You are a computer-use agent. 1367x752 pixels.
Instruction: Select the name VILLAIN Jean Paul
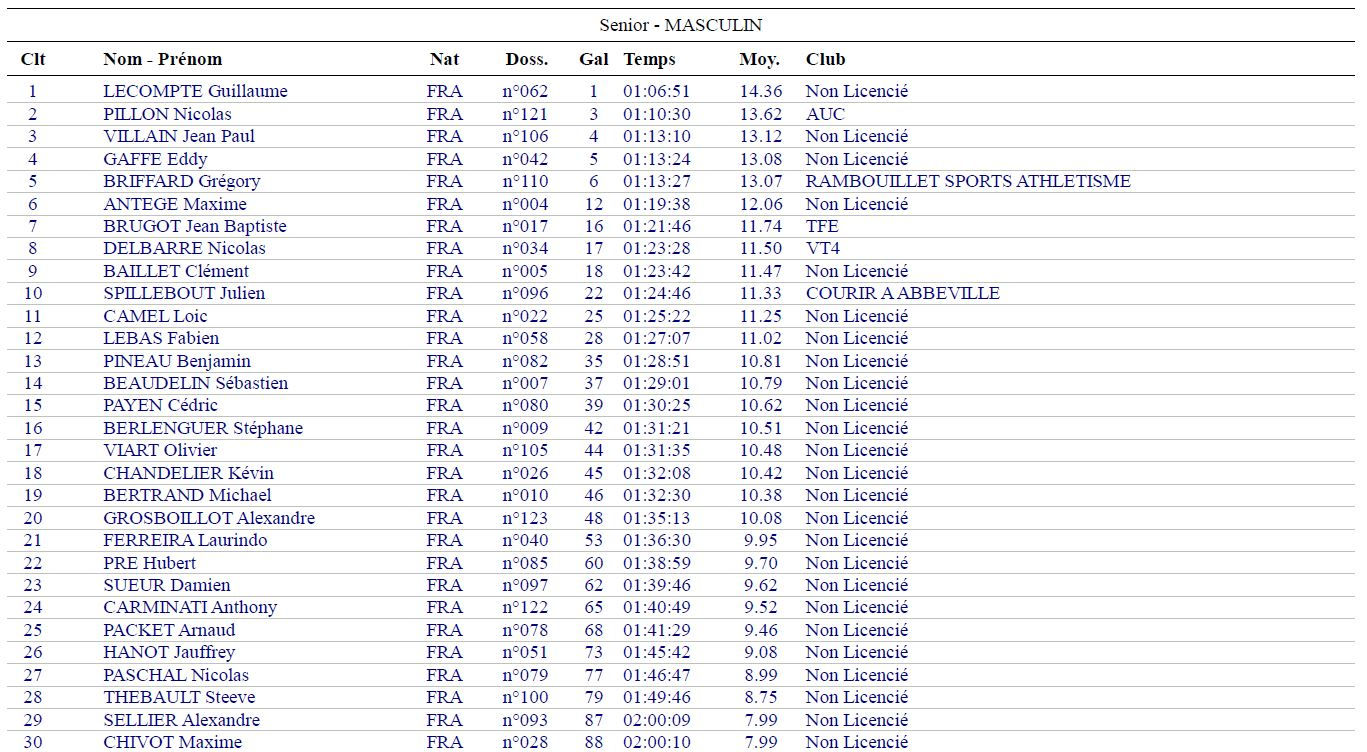tap(179, 136)
